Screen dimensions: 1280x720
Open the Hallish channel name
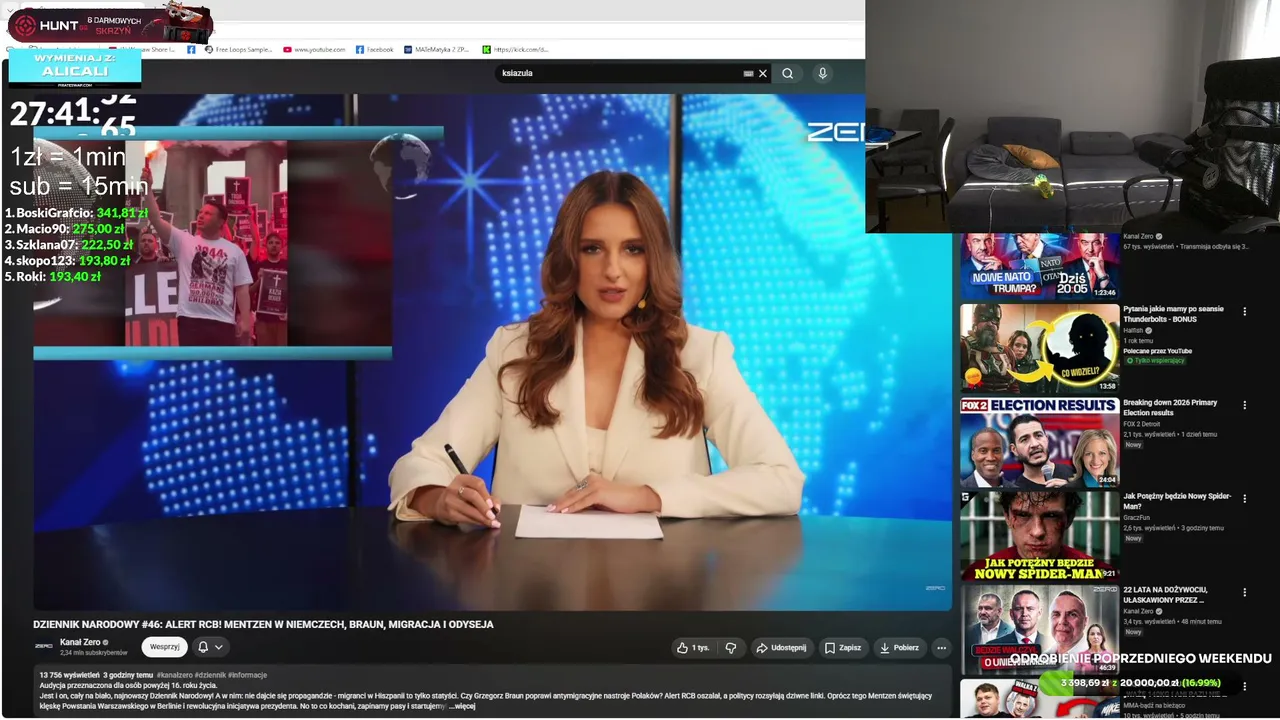[x=1133, y=330]
